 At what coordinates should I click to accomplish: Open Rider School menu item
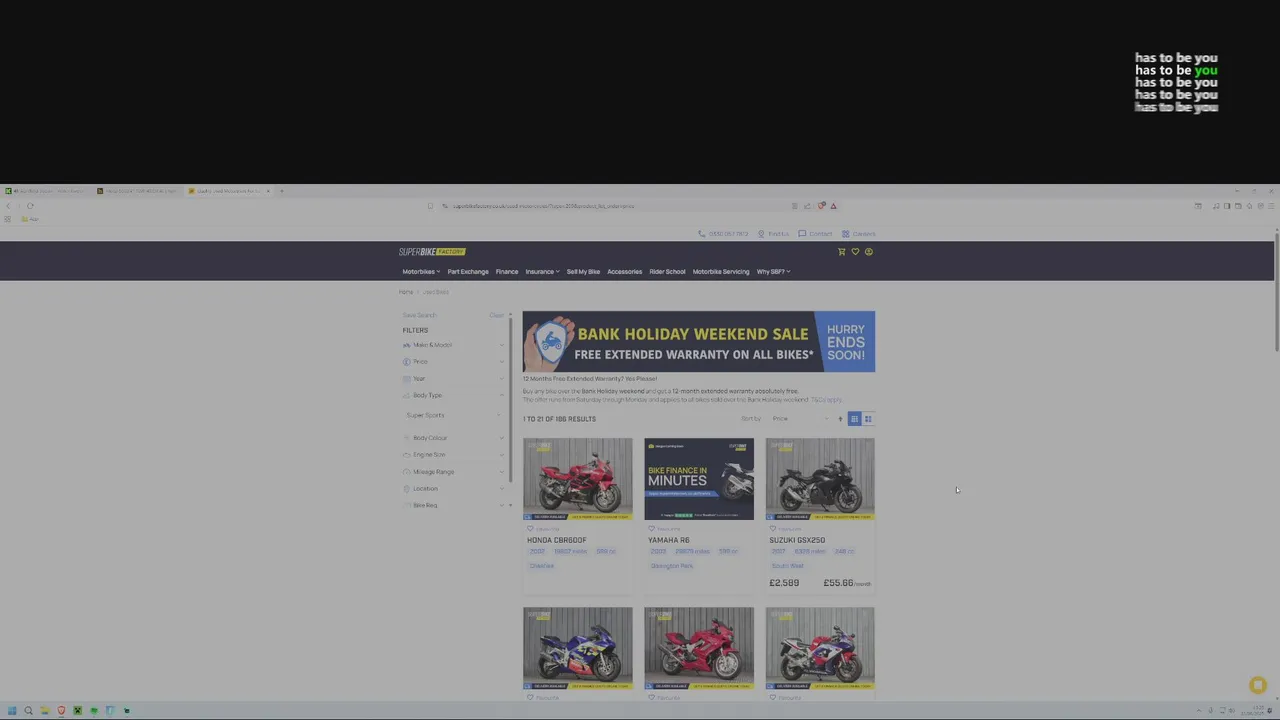668,272
